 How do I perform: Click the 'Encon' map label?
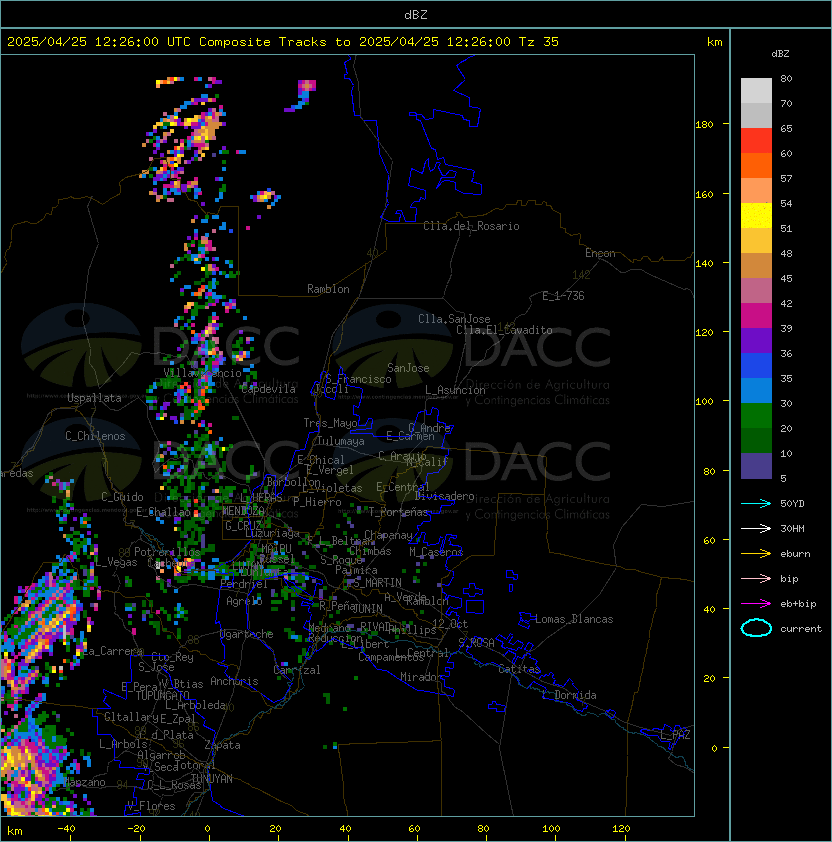coord(600,253)
